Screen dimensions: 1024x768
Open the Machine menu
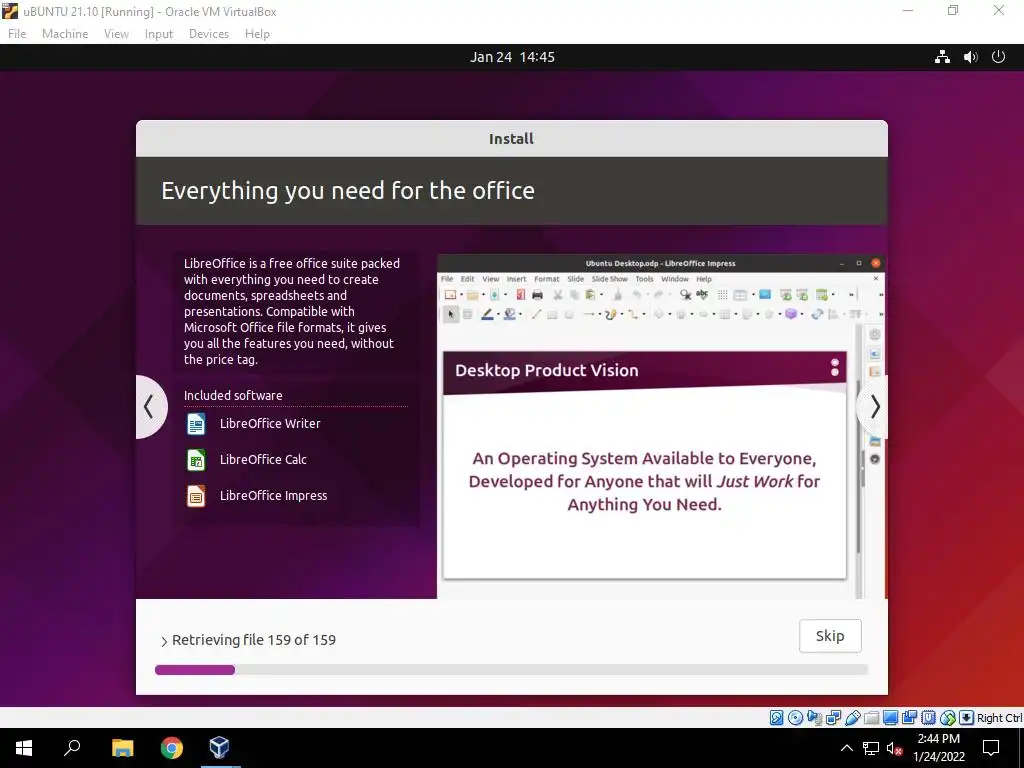click(x=65, y=34)
